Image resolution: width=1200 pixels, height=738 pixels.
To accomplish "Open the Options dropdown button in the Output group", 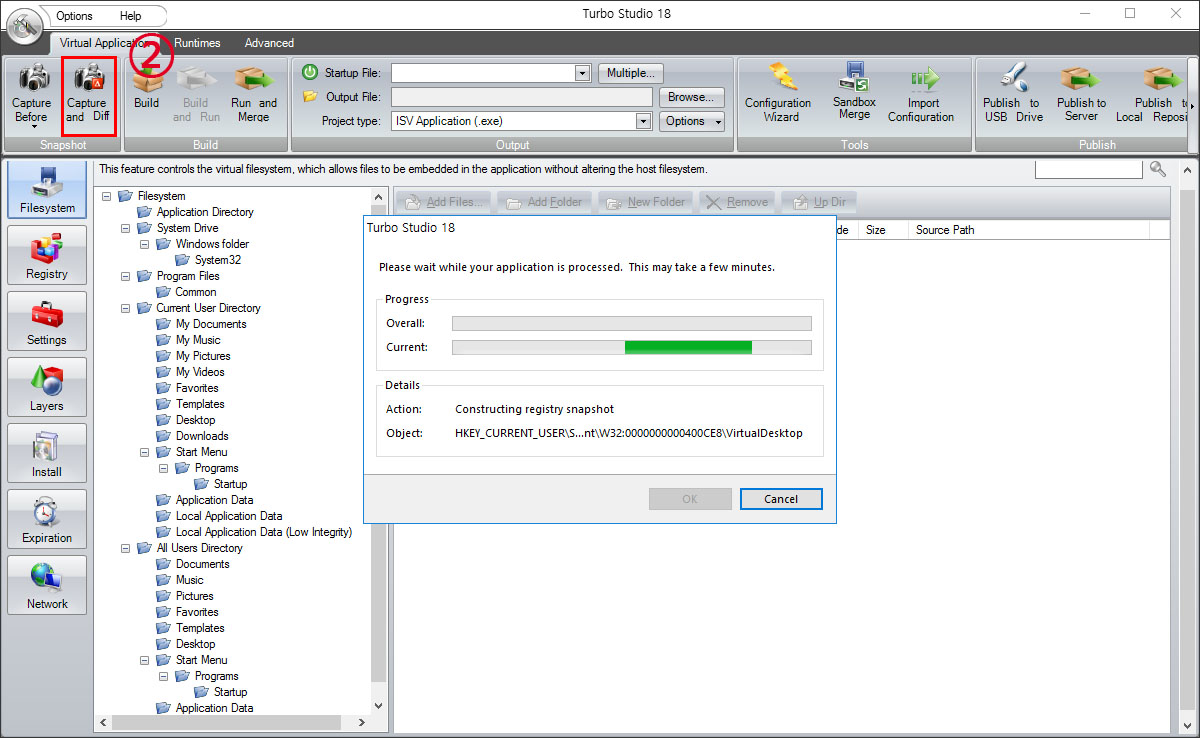I will (x=692, y=121).
